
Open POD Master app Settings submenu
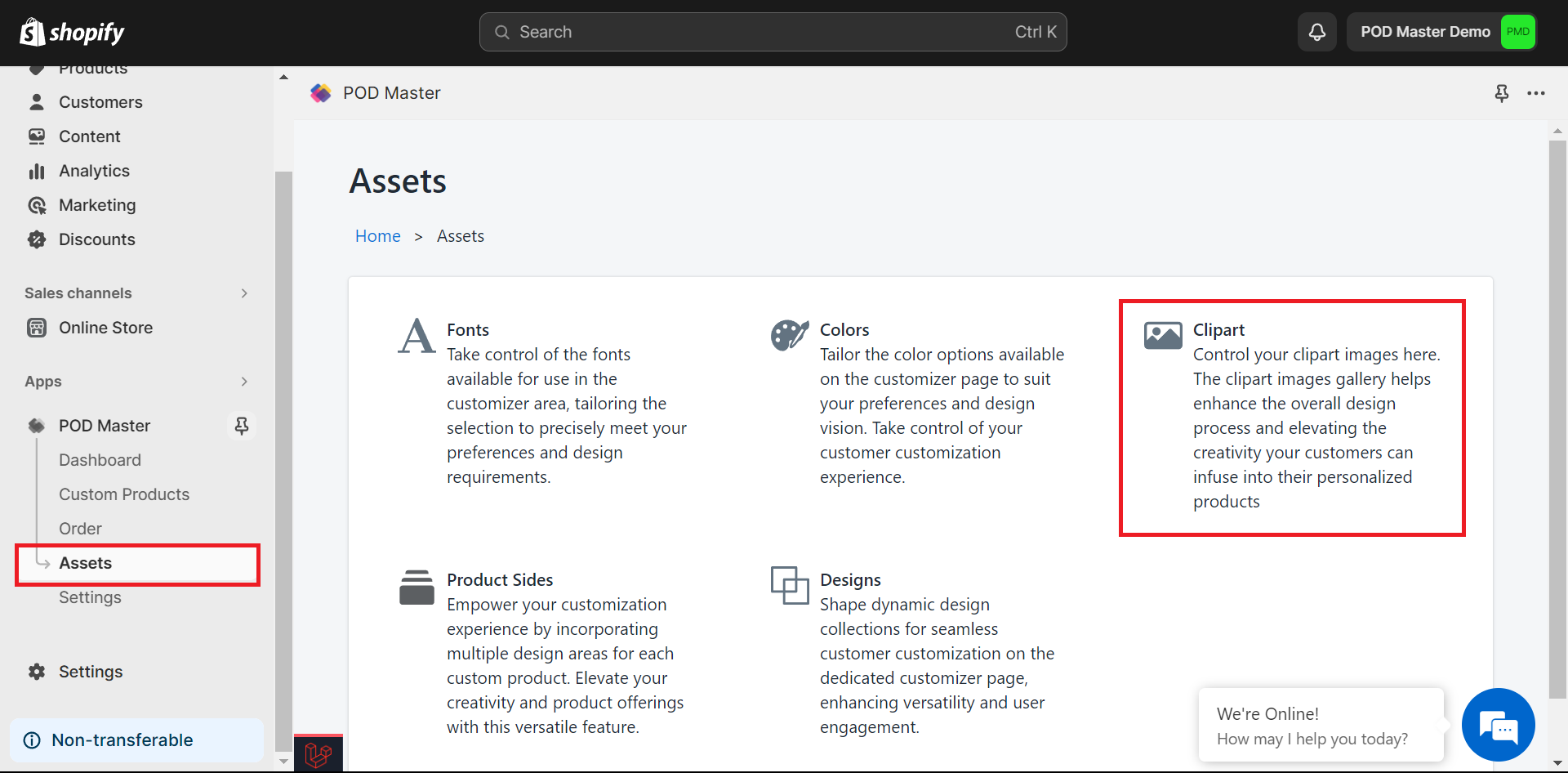click(x=90, y=597)
